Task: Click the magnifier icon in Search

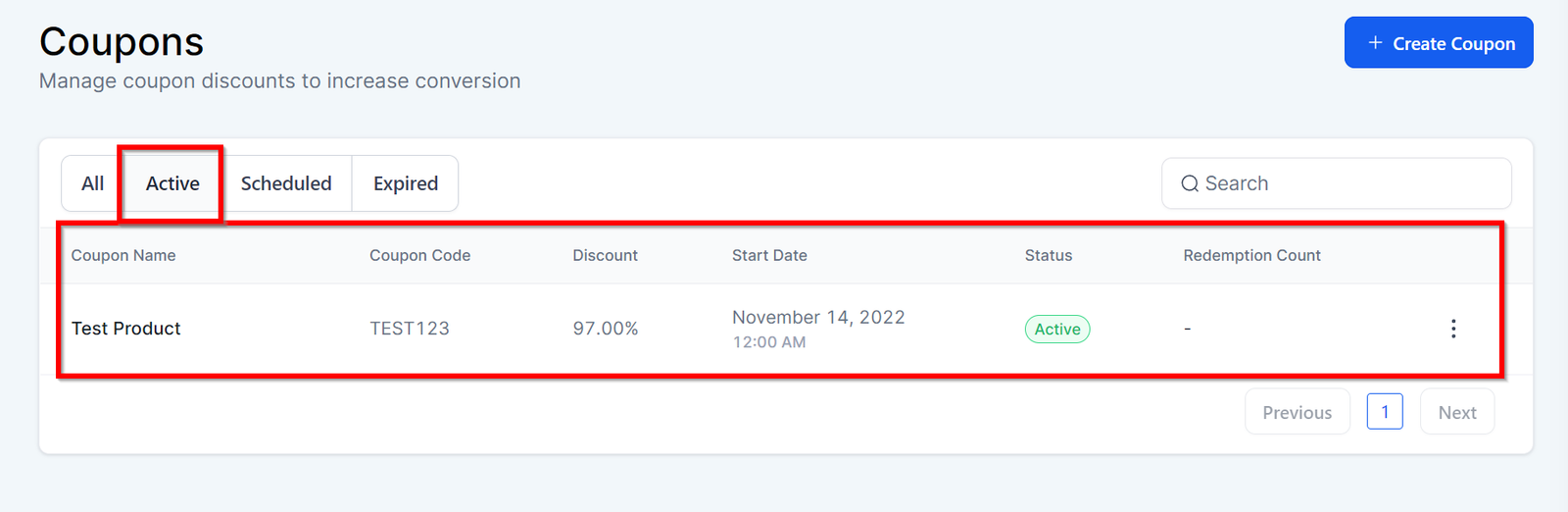Action: pyautogui.click(x=1190, y=183)
